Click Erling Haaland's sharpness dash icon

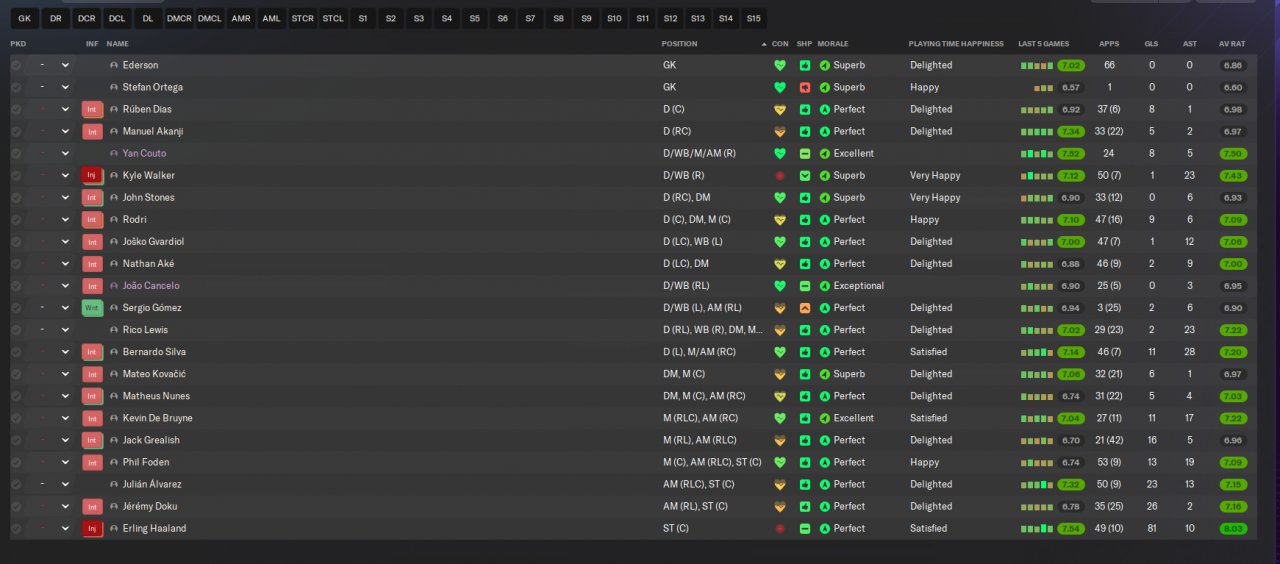point(805,528)
